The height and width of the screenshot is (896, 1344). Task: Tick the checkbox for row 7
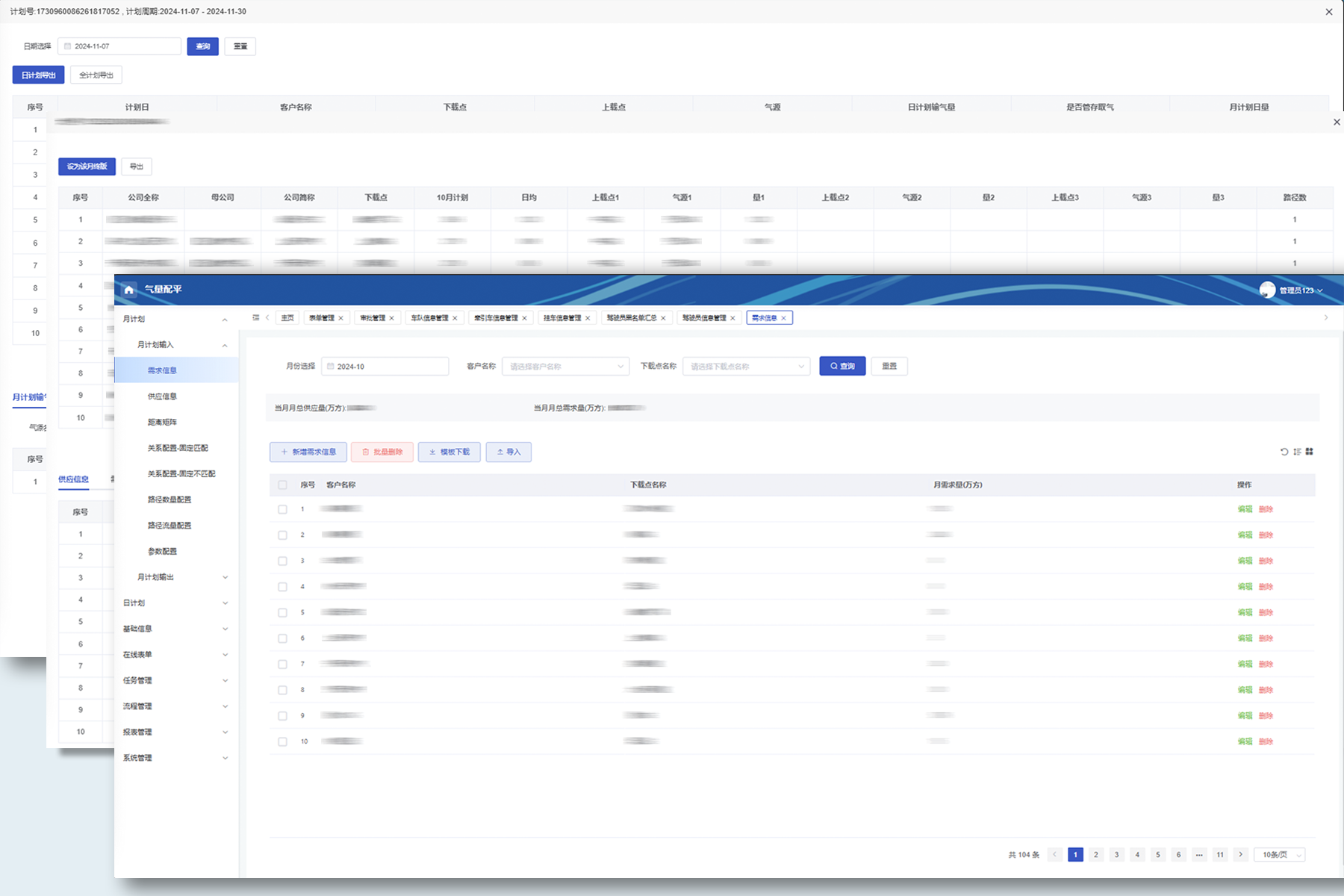[282, 665]
